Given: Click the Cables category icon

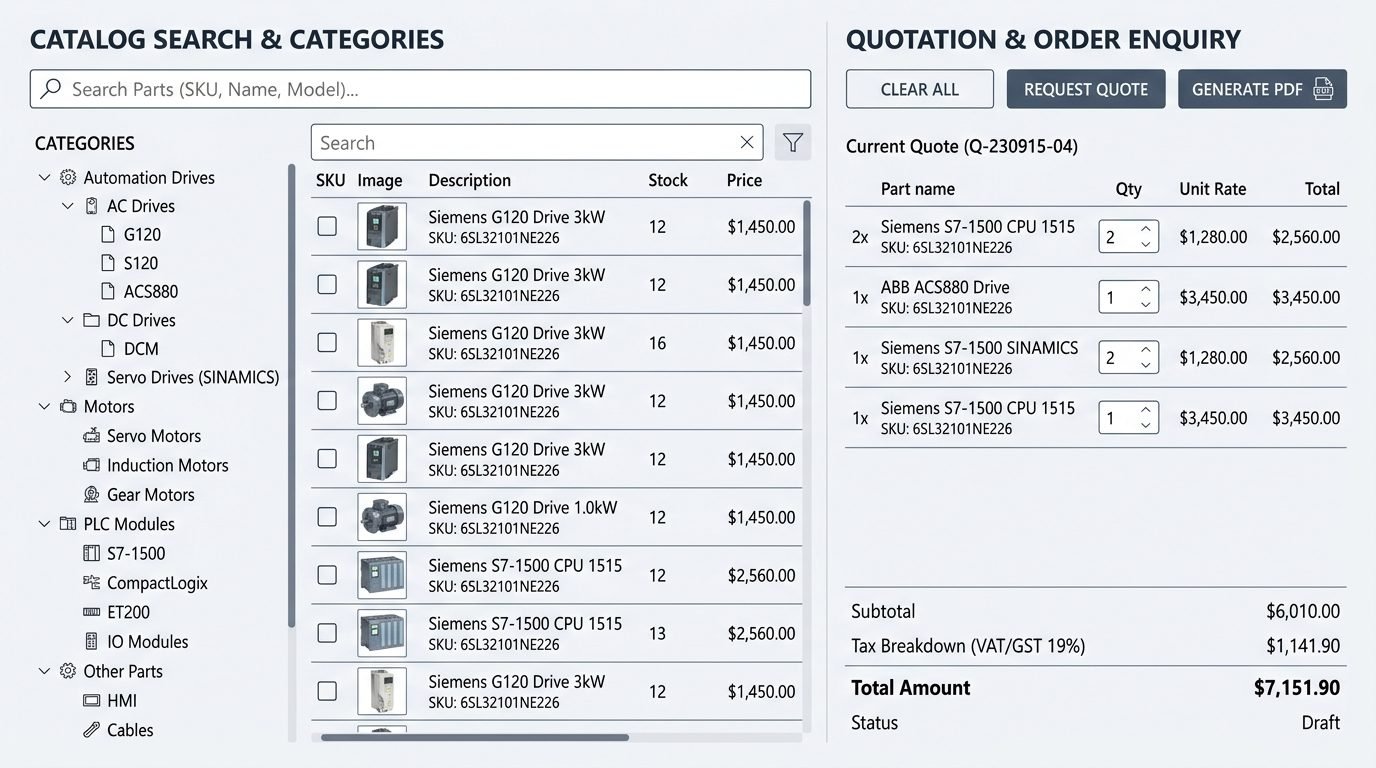Looking at the screenshot, I should (x=92, y=730).
